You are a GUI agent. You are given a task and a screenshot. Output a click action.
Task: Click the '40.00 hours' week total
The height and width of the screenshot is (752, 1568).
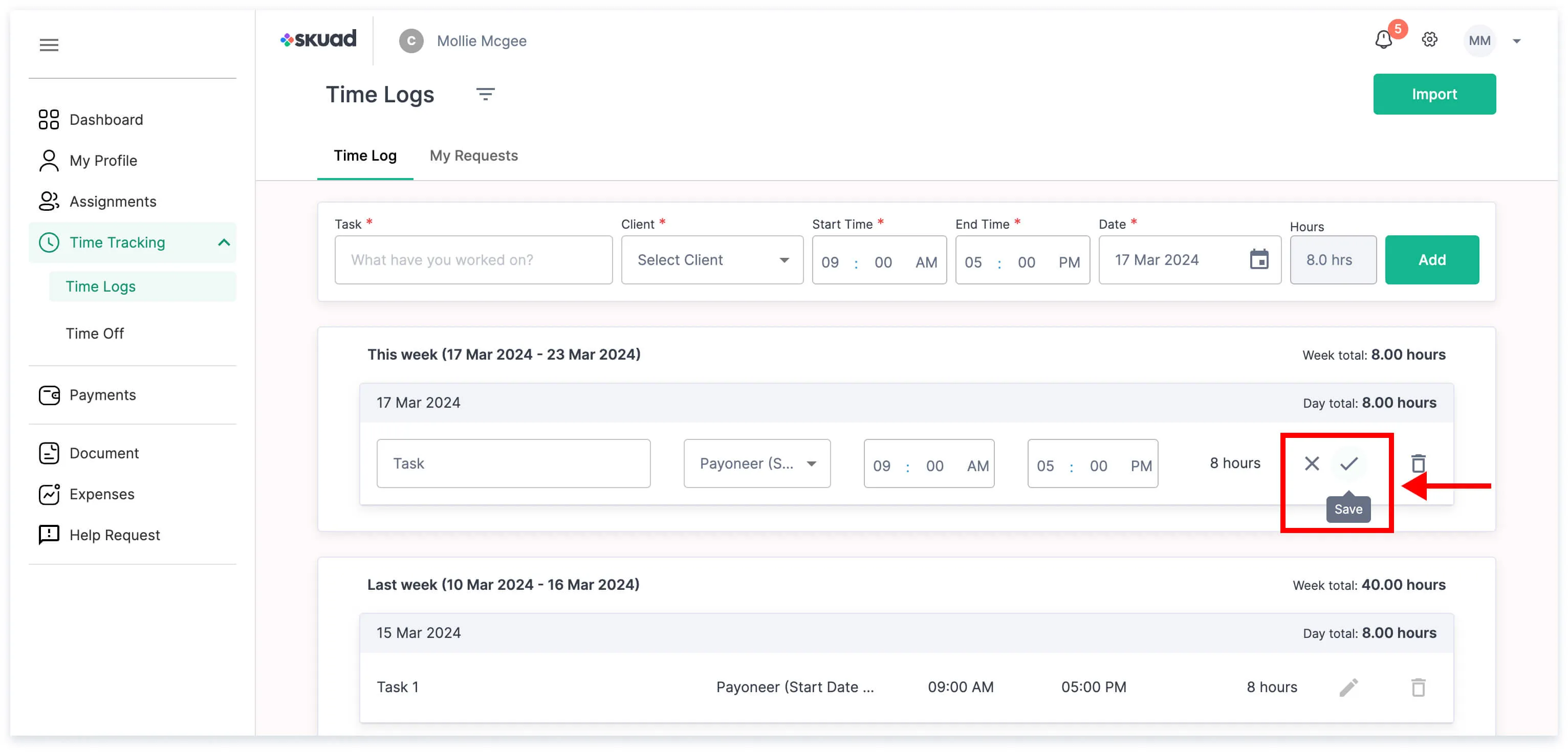point(1403,585)
